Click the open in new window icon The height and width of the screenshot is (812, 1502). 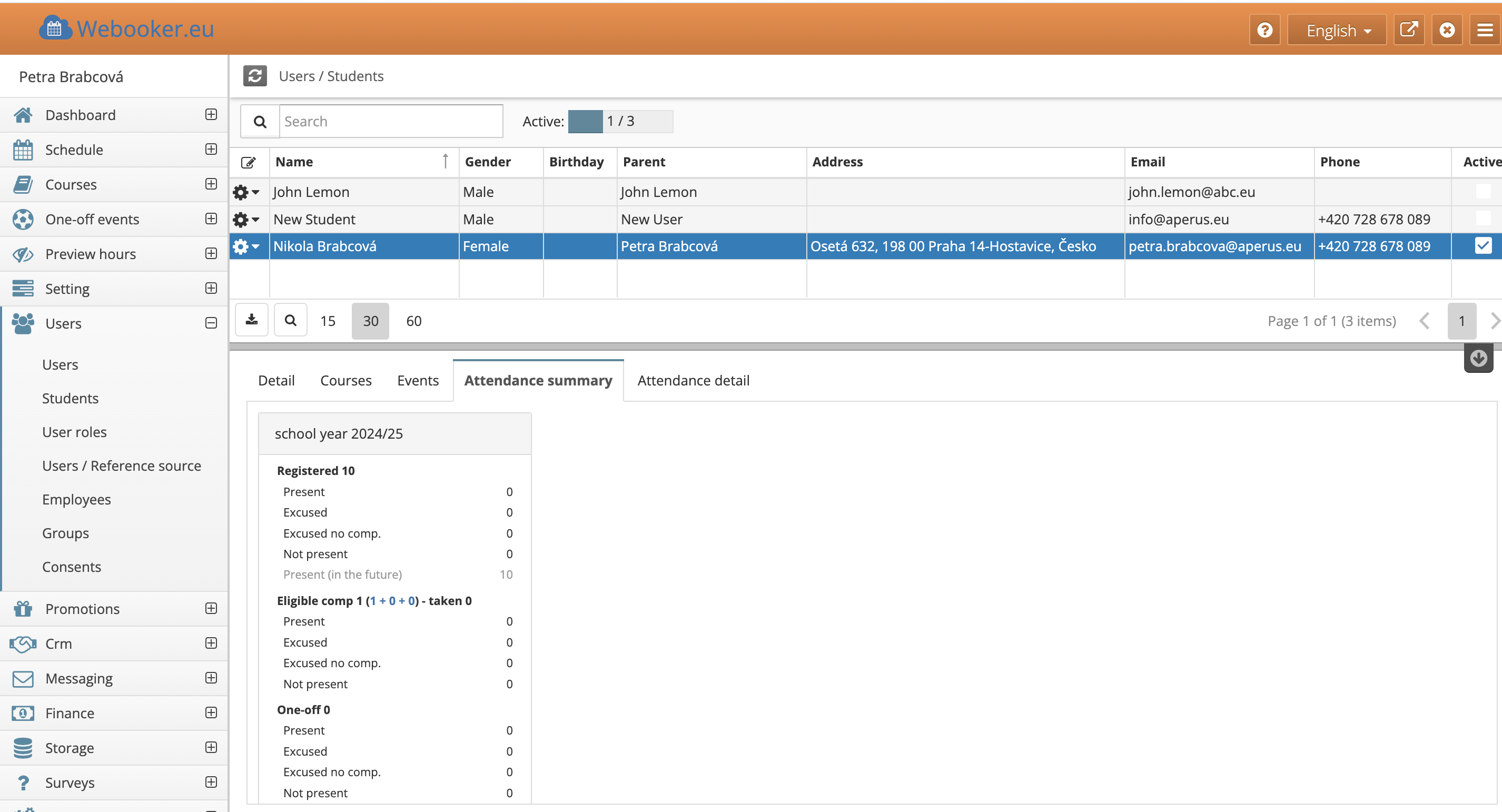coord(1409,29)
